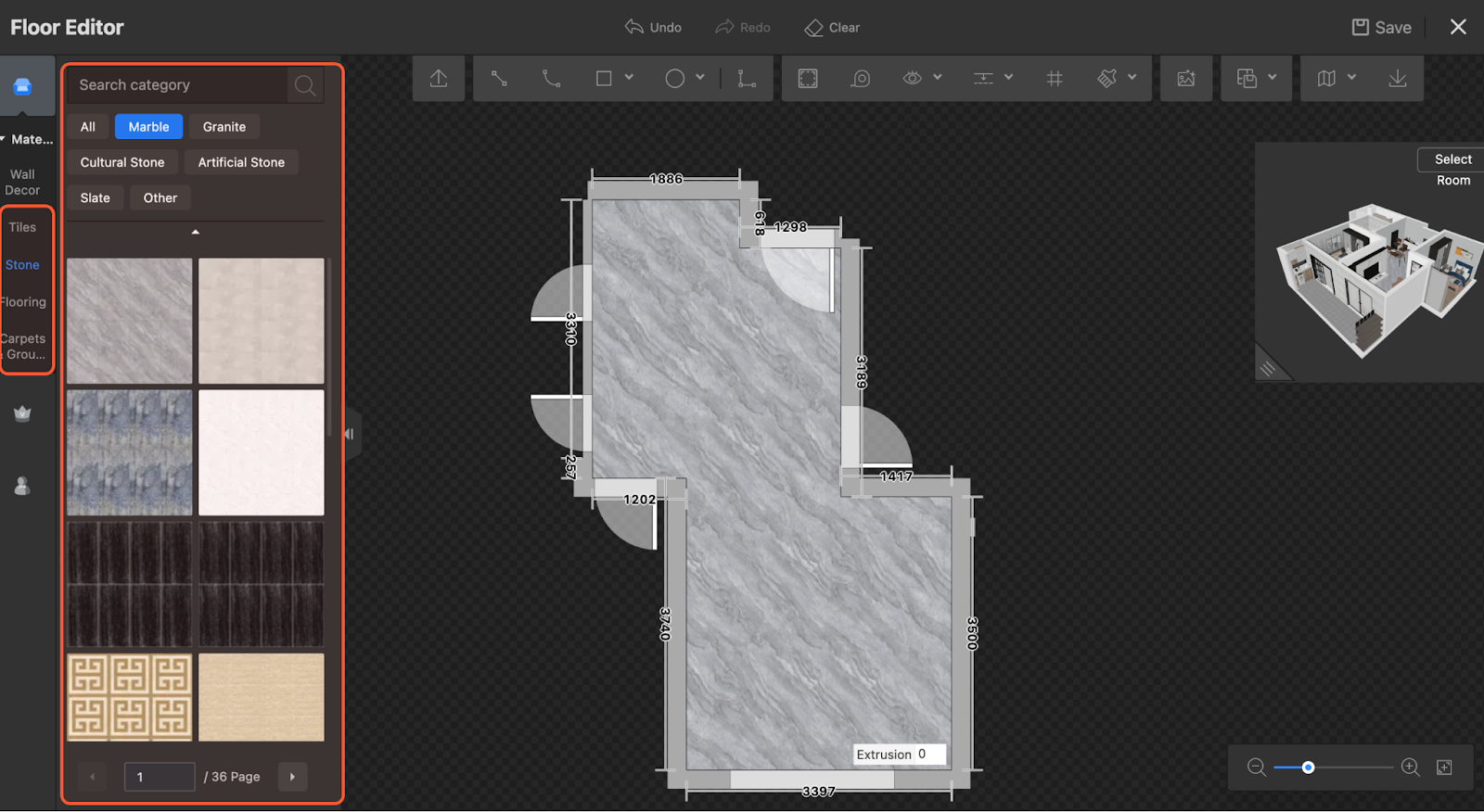Switch to the Tiles material tab
This screenshot has height=812, width=1484.
pyautogui.click(x=22, y=227)
